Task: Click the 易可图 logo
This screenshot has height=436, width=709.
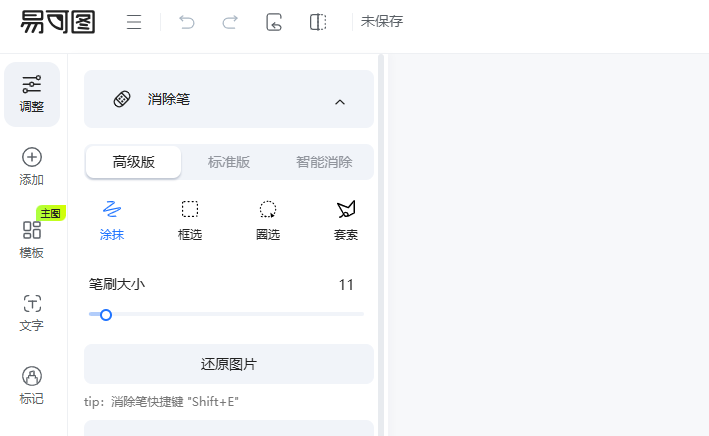Action: click(58, 22)
